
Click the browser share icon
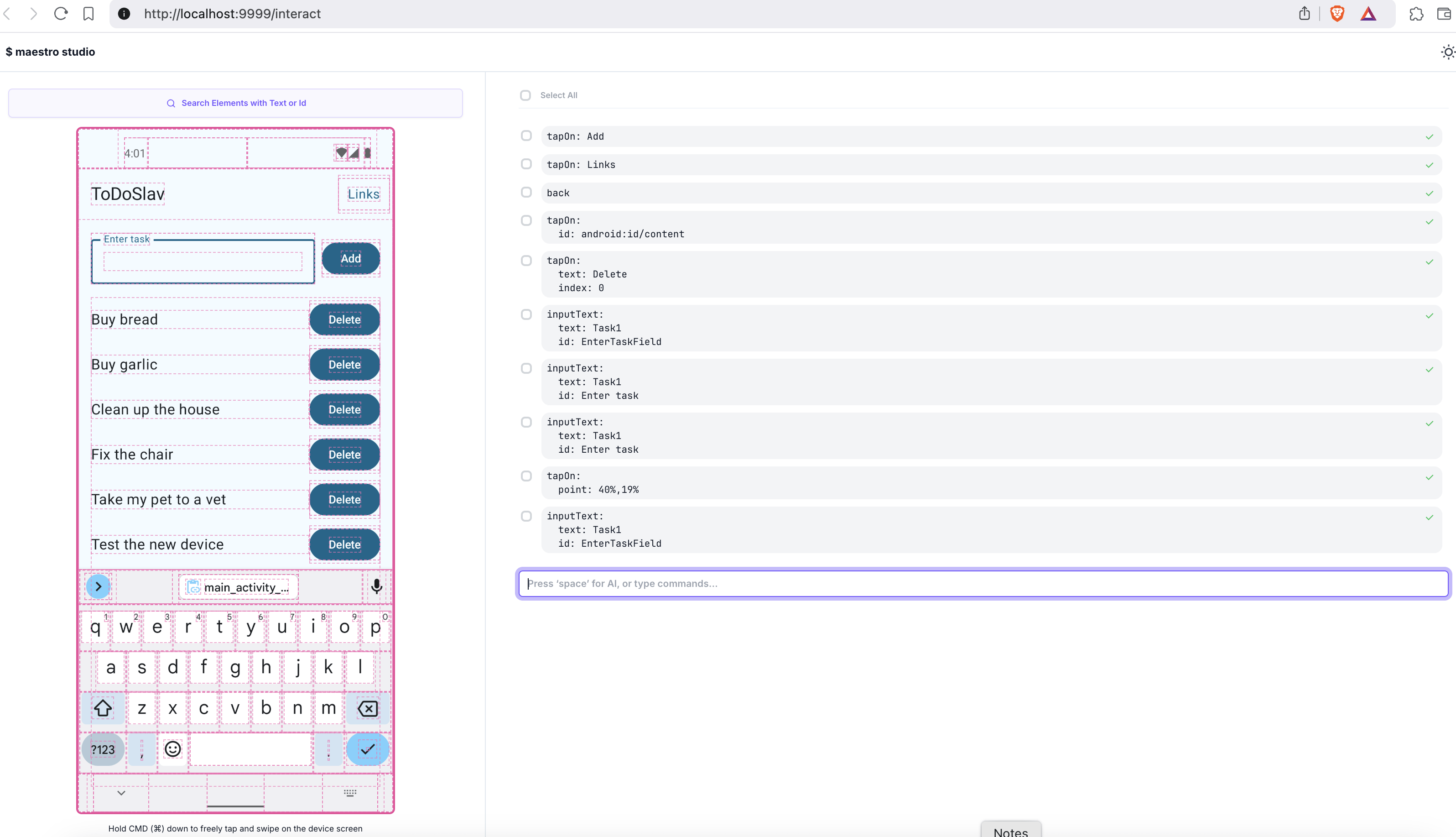pyautogui.click(x=1304, y=14)
